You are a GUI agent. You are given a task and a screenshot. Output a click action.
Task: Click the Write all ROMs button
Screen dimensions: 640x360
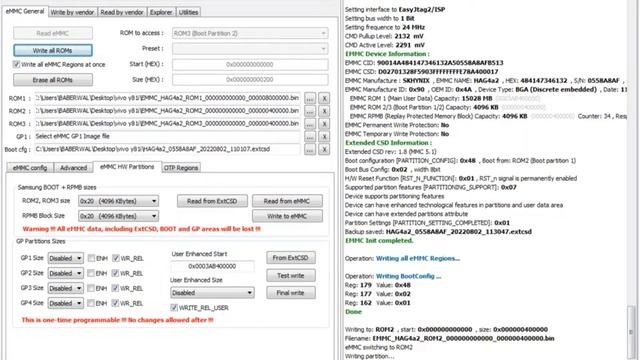click(53, 50)
